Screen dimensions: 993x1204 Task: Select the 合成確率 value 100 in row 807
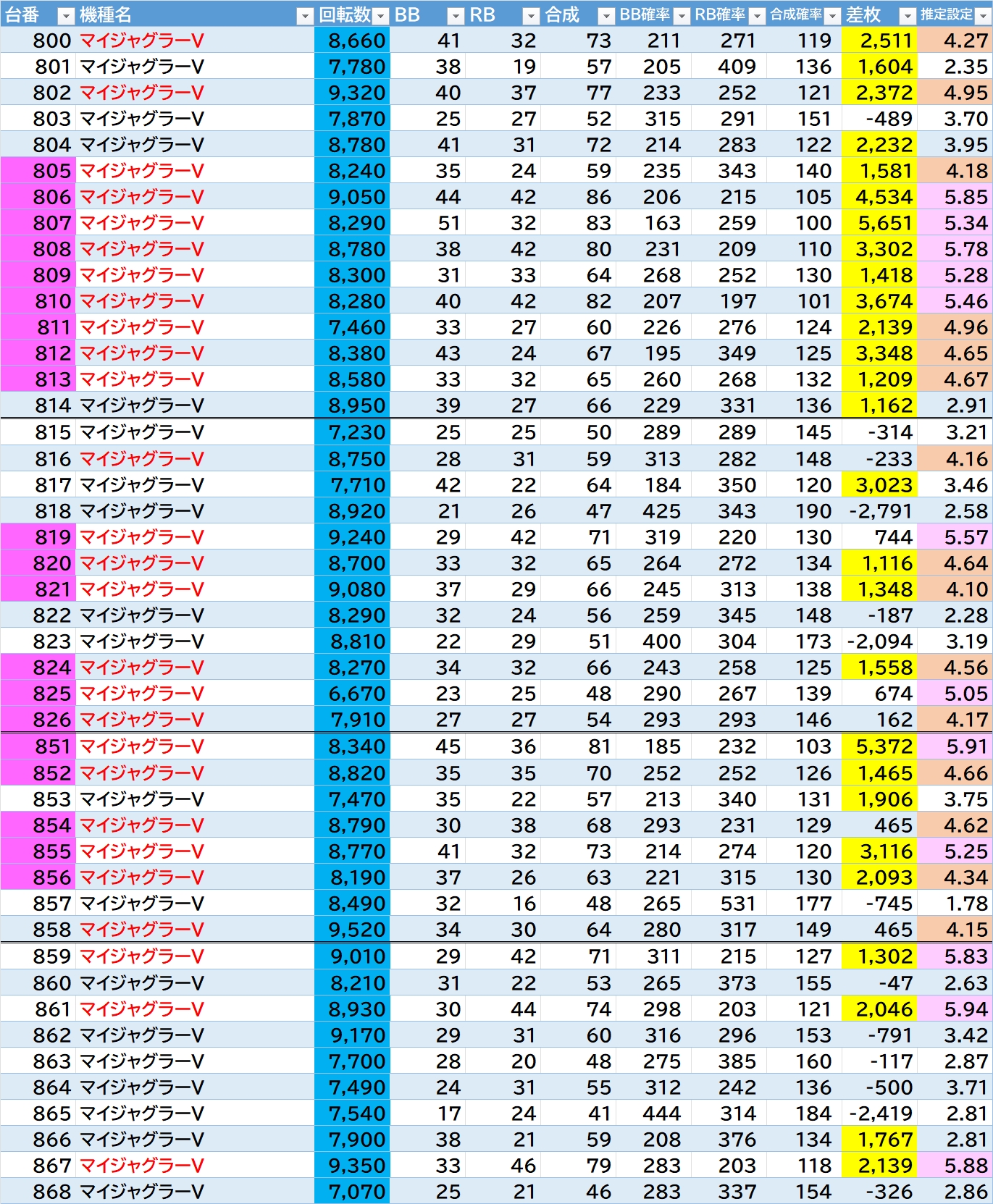pos(804,223)
